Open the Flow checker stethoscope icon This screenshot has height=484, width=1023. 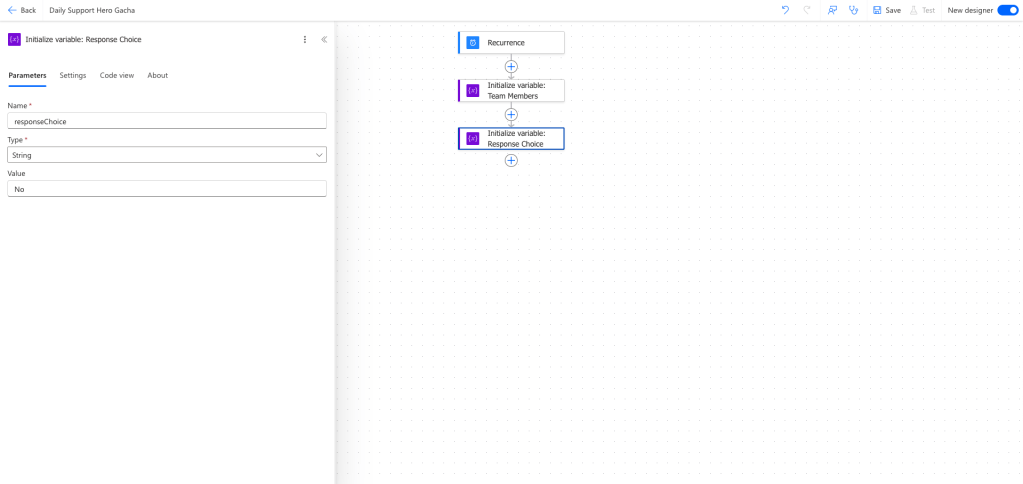(853, 10)
